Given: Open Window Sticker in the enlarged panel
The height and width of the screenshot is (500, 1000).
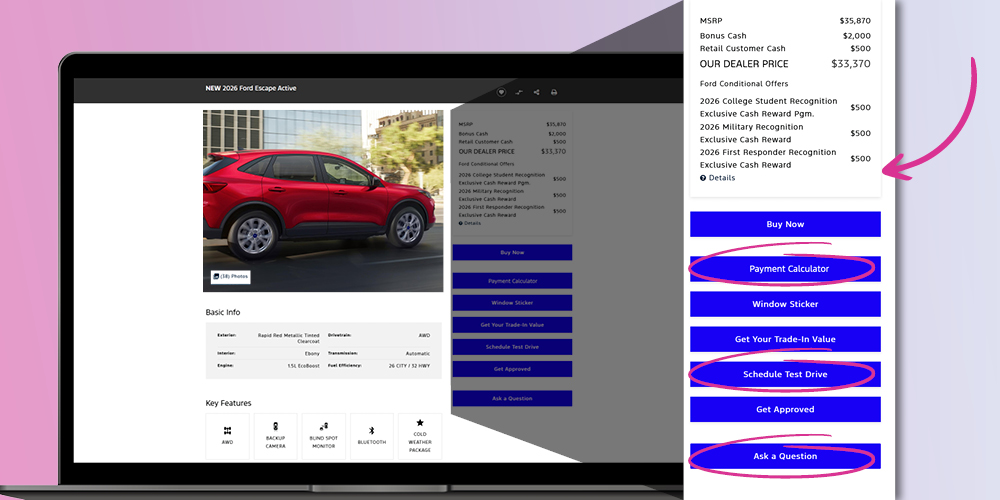Looking at the screenshot, I should coord(785,304).
